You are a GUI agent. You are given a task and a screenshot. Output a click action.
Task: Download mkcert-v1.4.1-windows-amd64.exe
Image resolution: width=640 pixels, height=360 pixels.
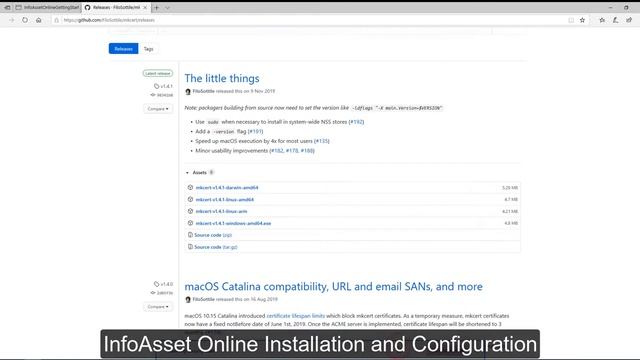coord(233,223)
